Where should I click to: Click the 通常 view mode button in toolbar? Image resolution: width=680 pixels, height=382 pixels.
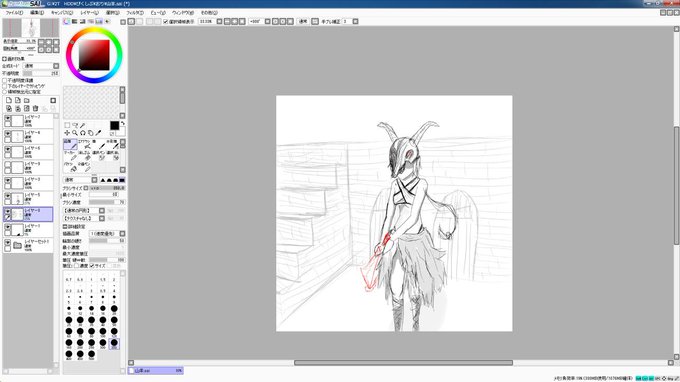tap(303, 21)
